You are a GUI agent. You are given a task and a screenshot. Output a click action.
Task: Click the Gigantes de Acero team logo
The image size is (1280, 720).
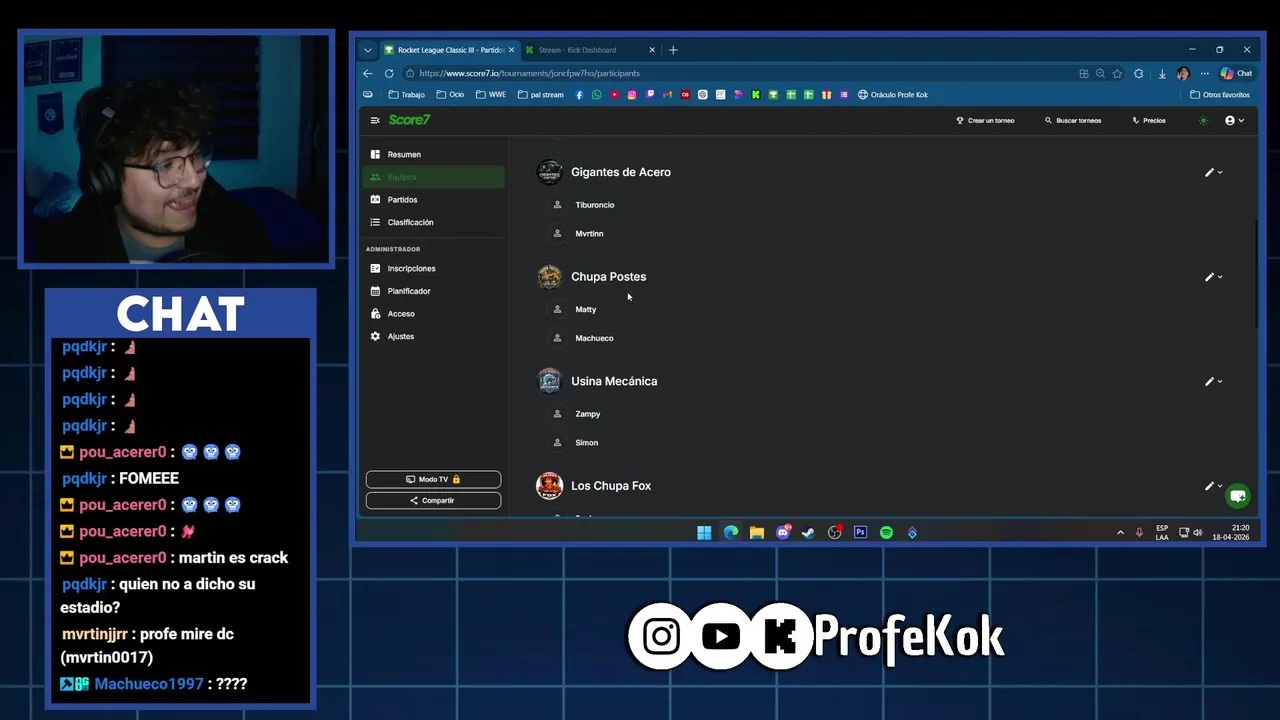click(549, 172)
